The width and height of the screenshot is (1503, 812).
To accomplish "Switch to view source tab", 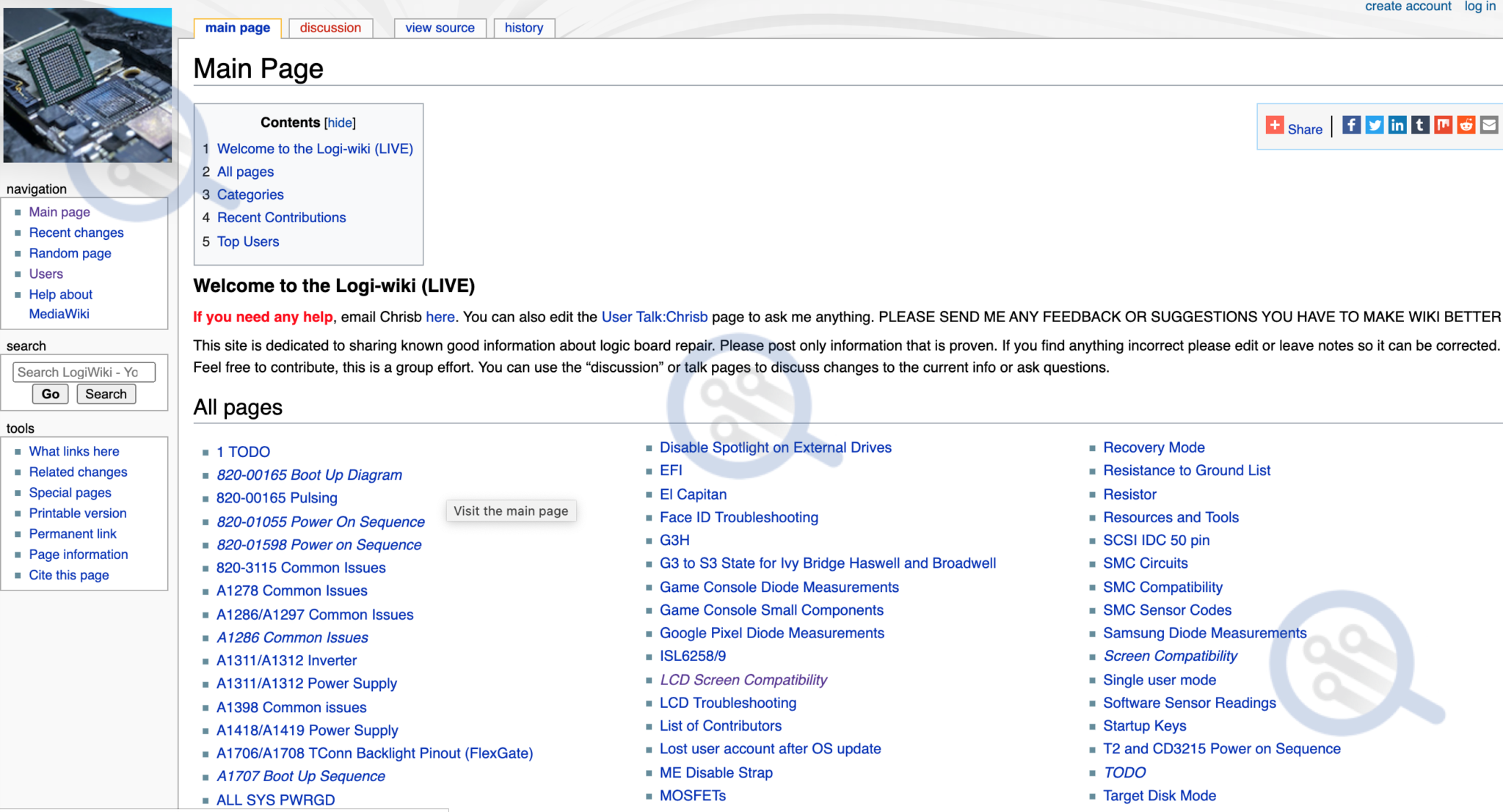I will pyautogui.click(x=440, y=28).
